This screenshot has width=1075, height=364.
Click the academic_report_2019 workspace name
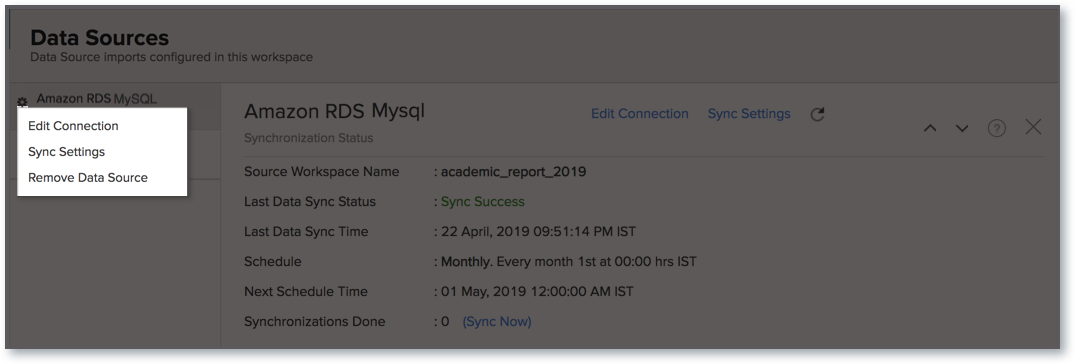click(x=514, y=172)
